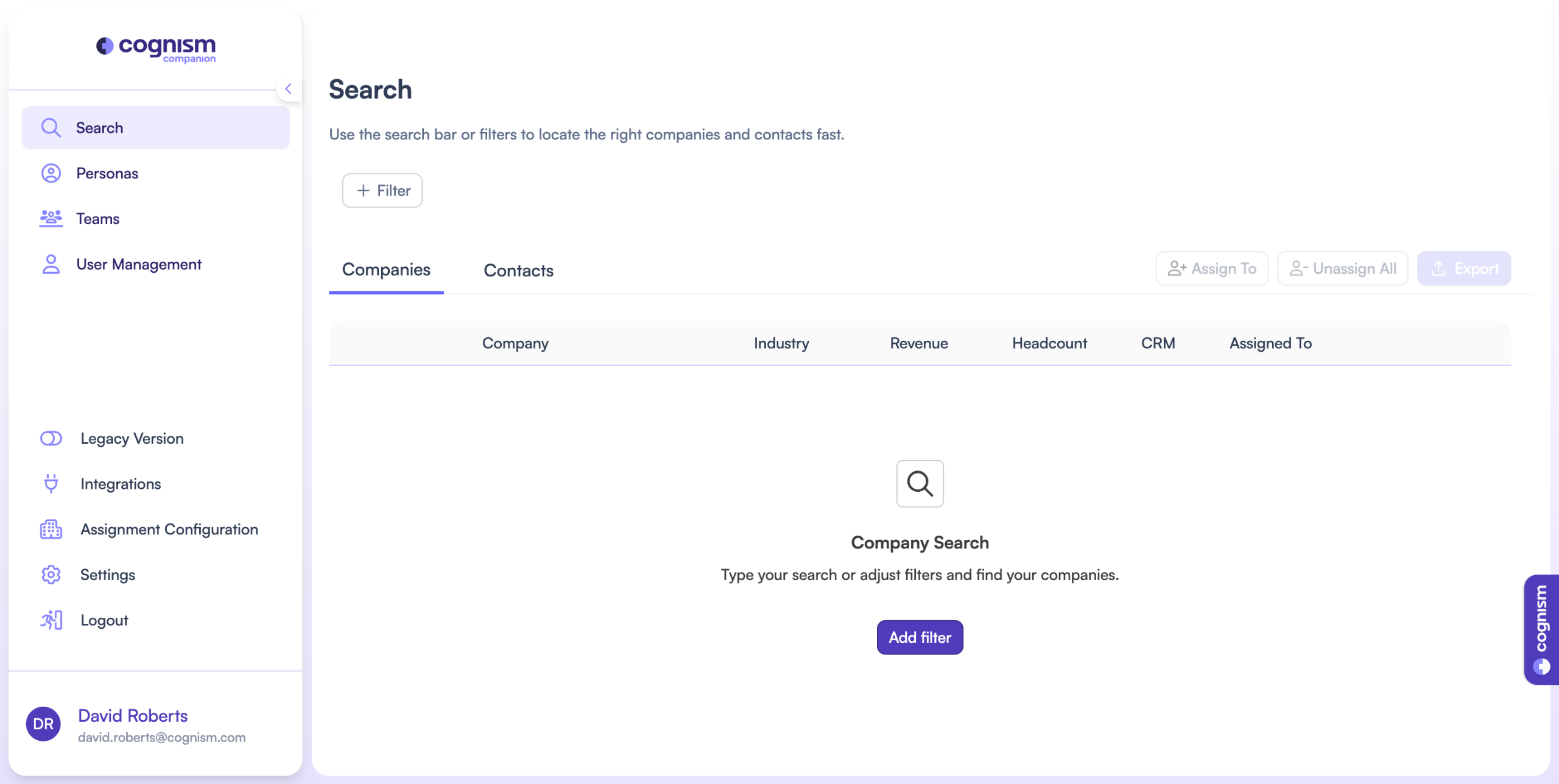Click the Search magnifier icon in sidebar
1559x784 pixels.
[x=51, y=128]
